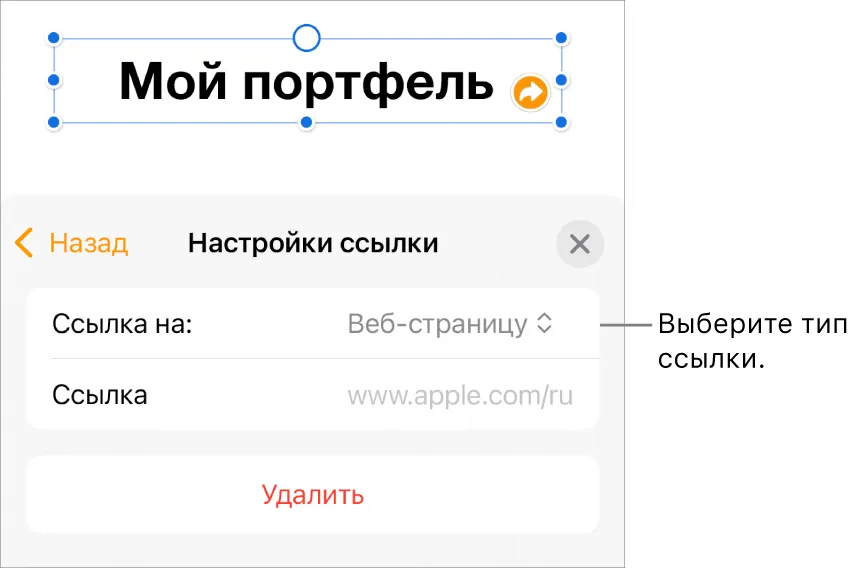The width and height of the screenshot is (857, 569).
Task: Close the link settings panel with X
Action: (580, 244)
